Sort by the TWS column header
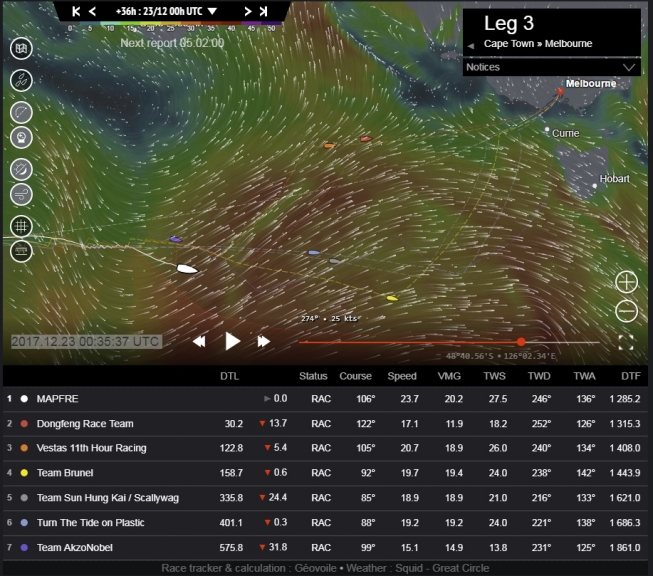The image size is (653, 576). click(x=494, y=376)
